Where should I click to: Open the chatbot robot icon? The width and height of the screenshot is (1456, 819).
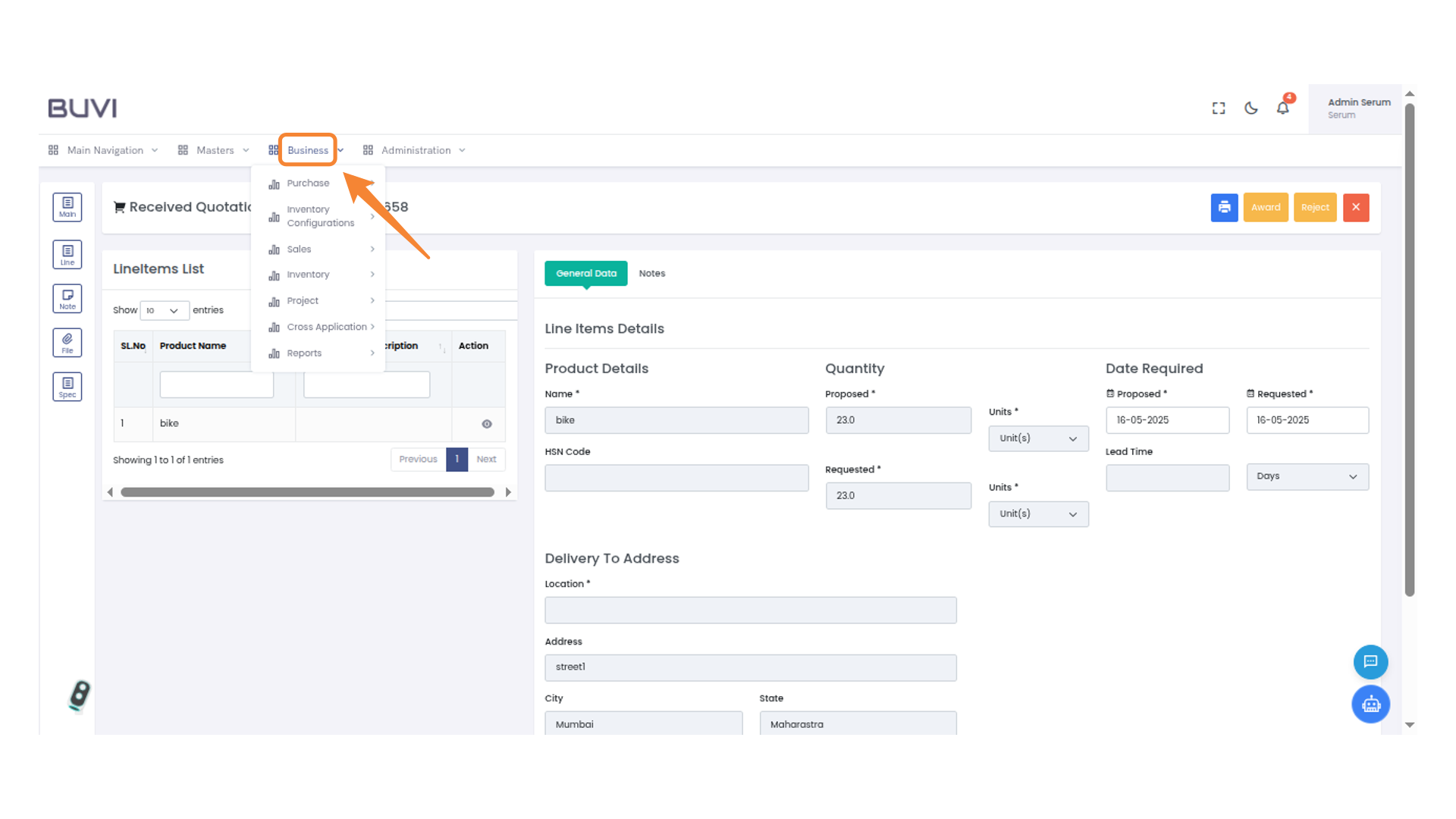click(1370, 704)
